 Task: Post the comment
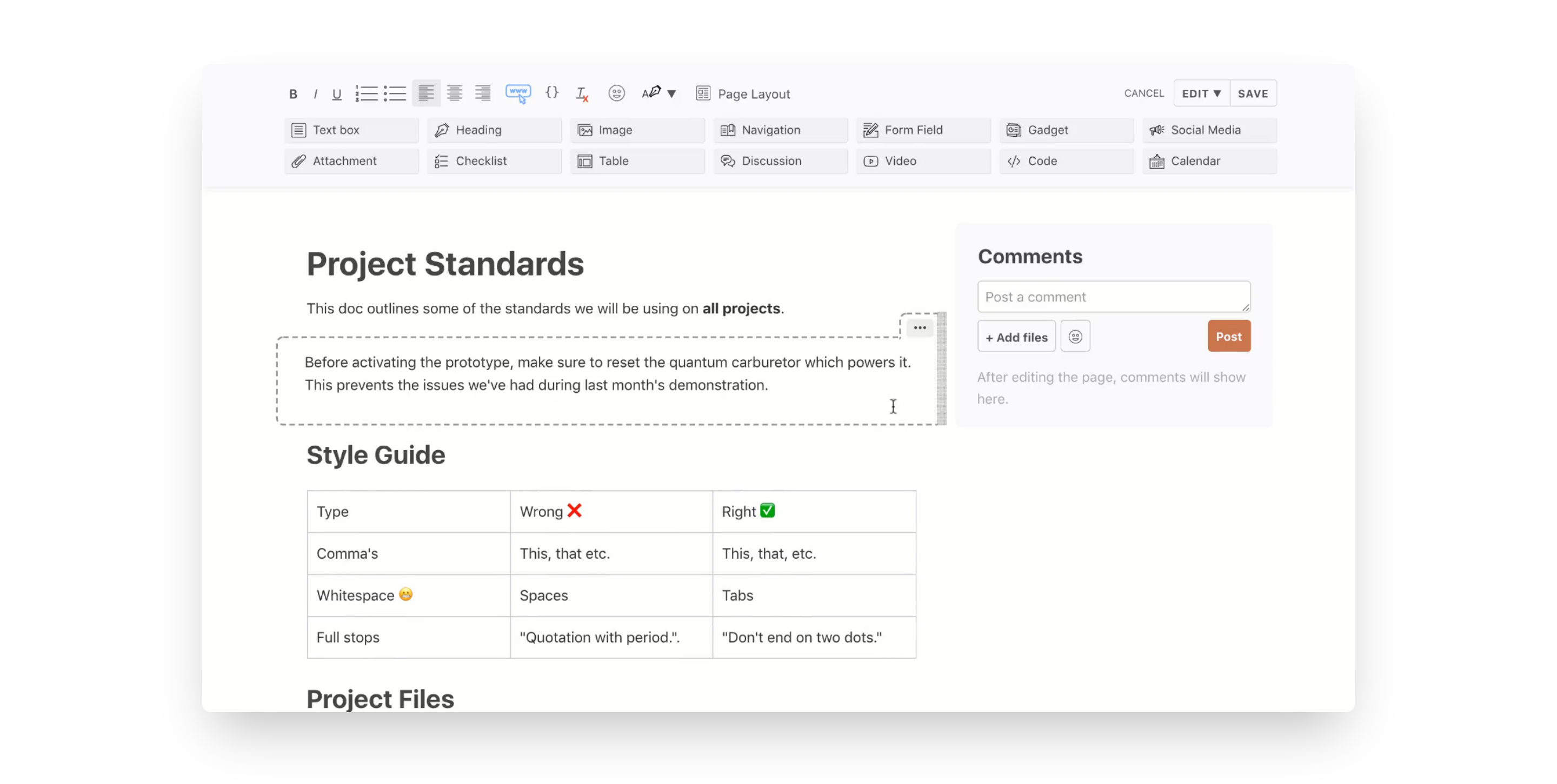(x=1228, y=337)
